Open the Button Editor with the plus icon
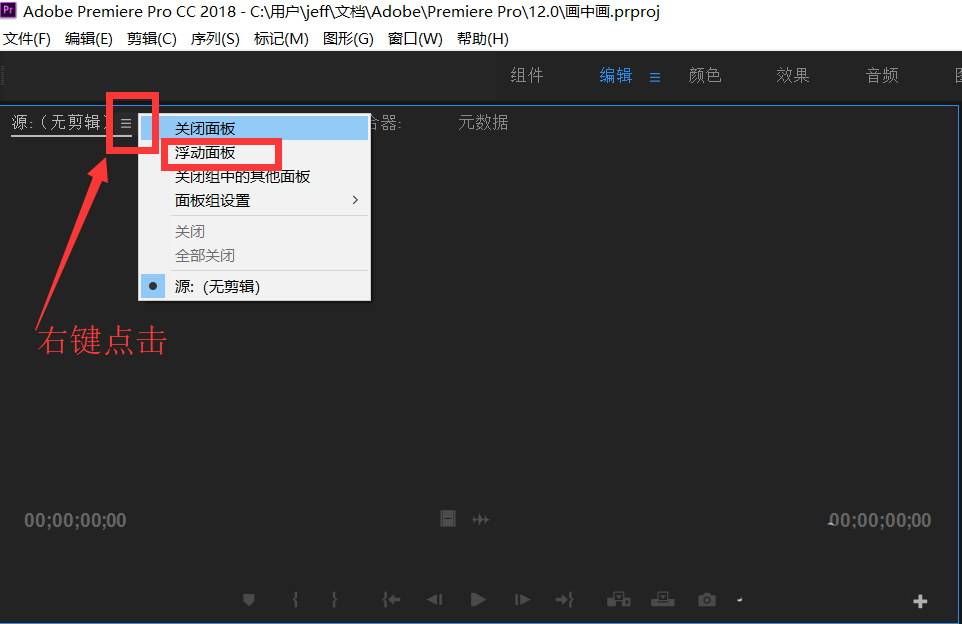962x624 pixels. tap(919, 600)
